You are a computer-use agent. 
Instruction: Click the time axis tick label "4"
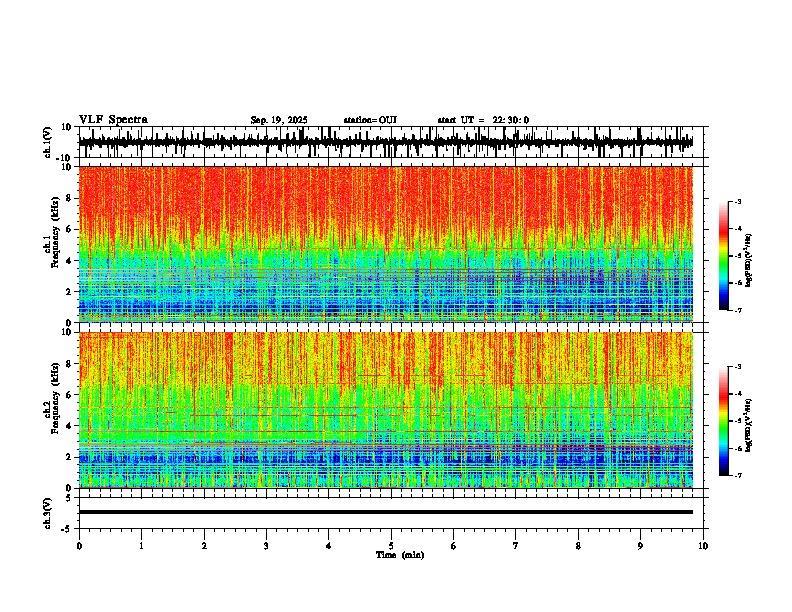[x=329, y=546]
